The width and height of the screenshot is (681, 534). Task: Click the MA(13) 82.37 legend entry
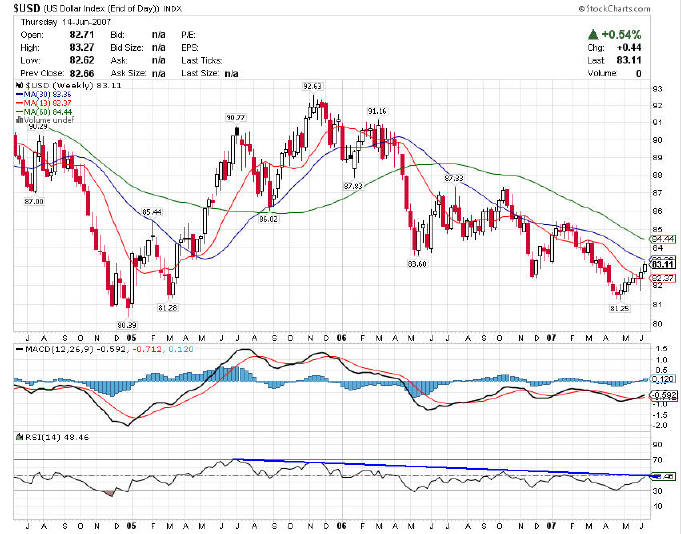(47, 103)
